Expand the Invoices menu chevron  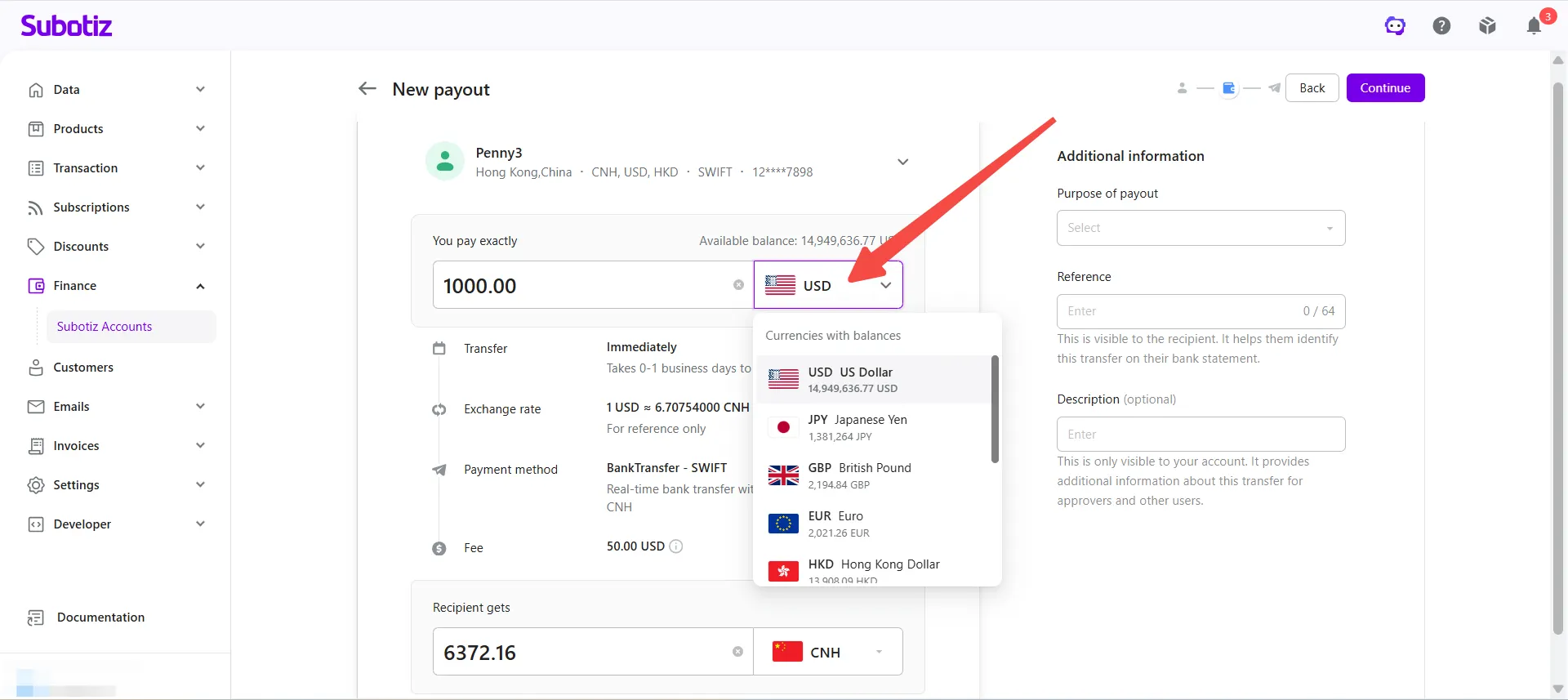point(200,445)
